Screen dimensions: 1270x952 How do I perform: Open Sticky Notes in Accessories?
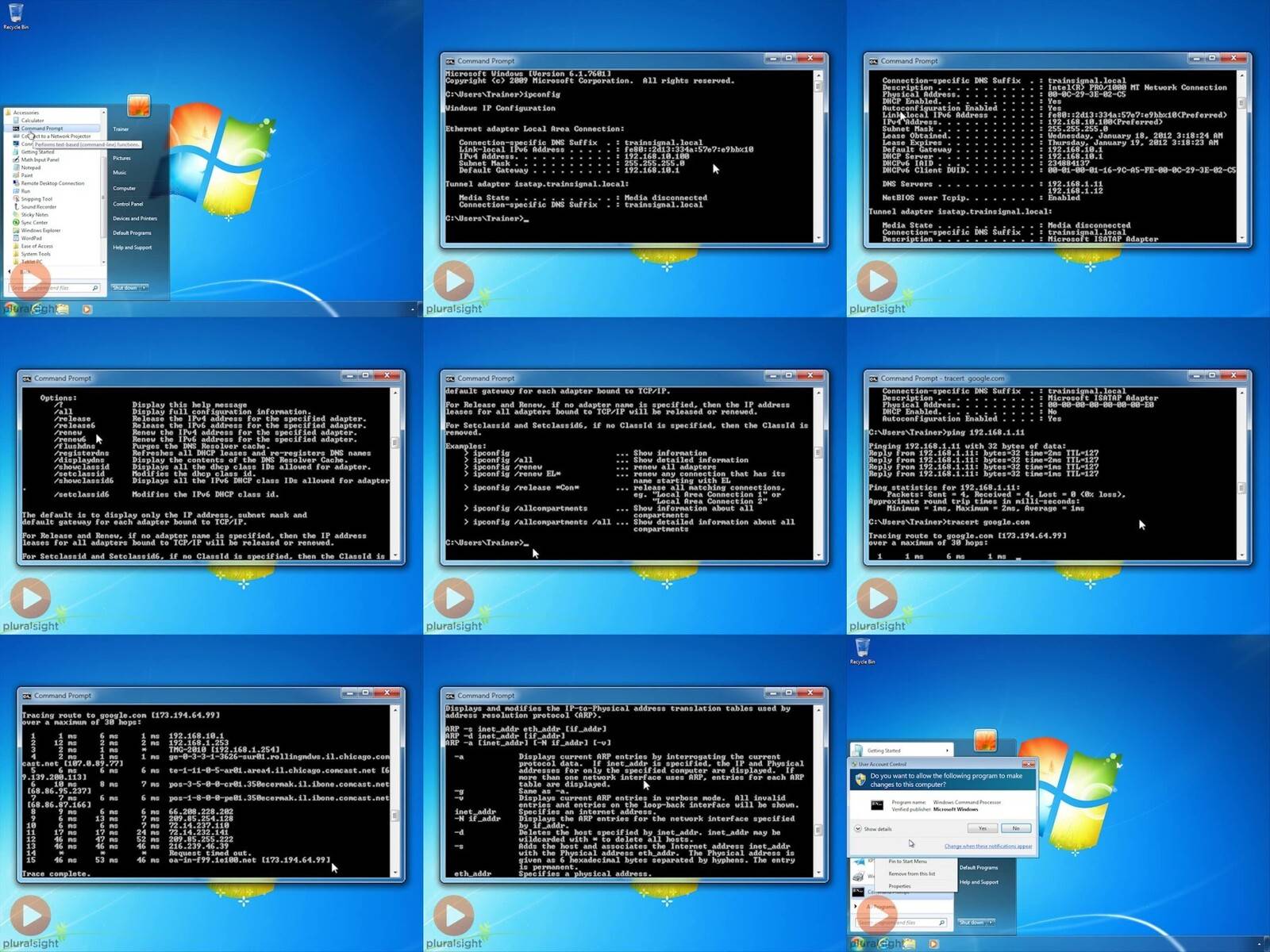(x=34, y=215)
